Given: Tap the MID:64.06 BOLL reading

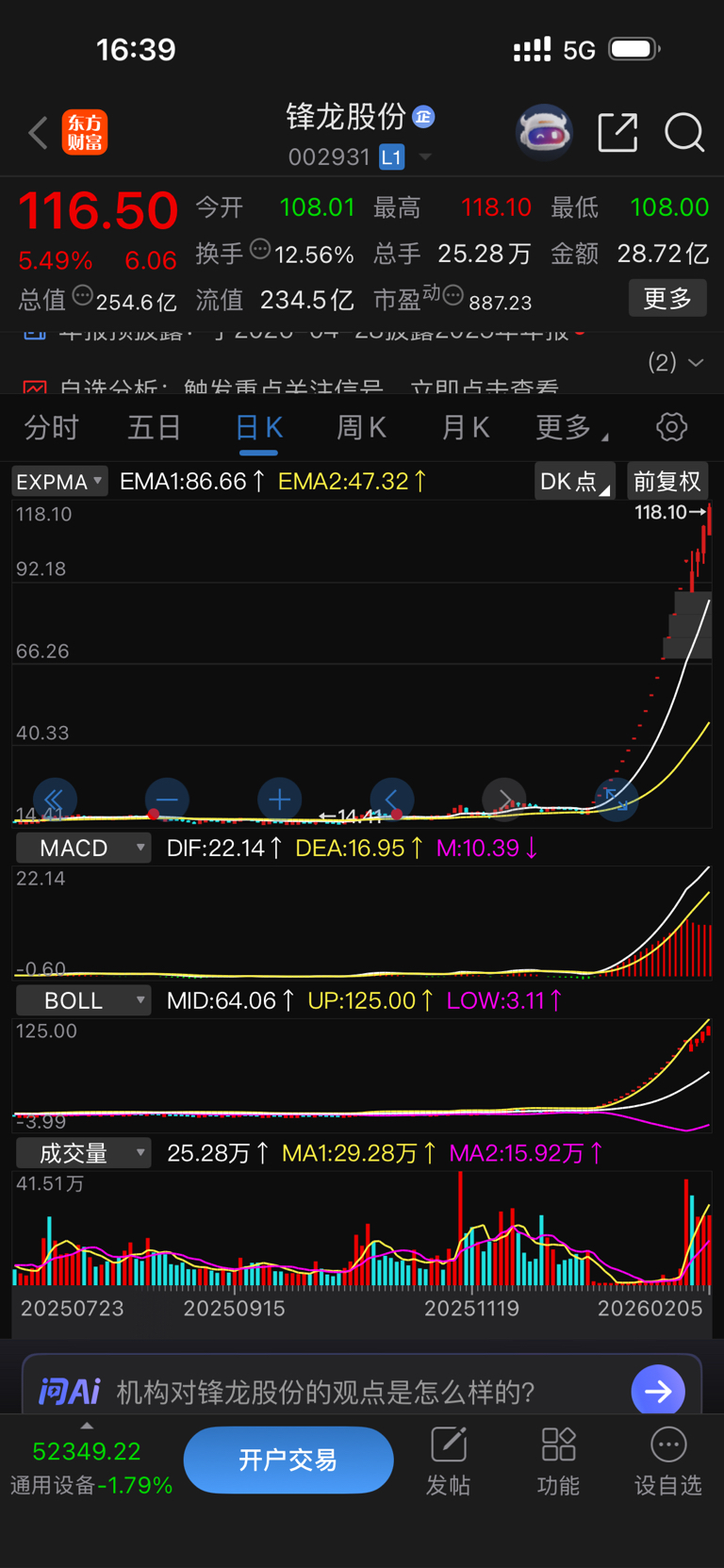Looking at the screenshot, I should point(231,1000).
